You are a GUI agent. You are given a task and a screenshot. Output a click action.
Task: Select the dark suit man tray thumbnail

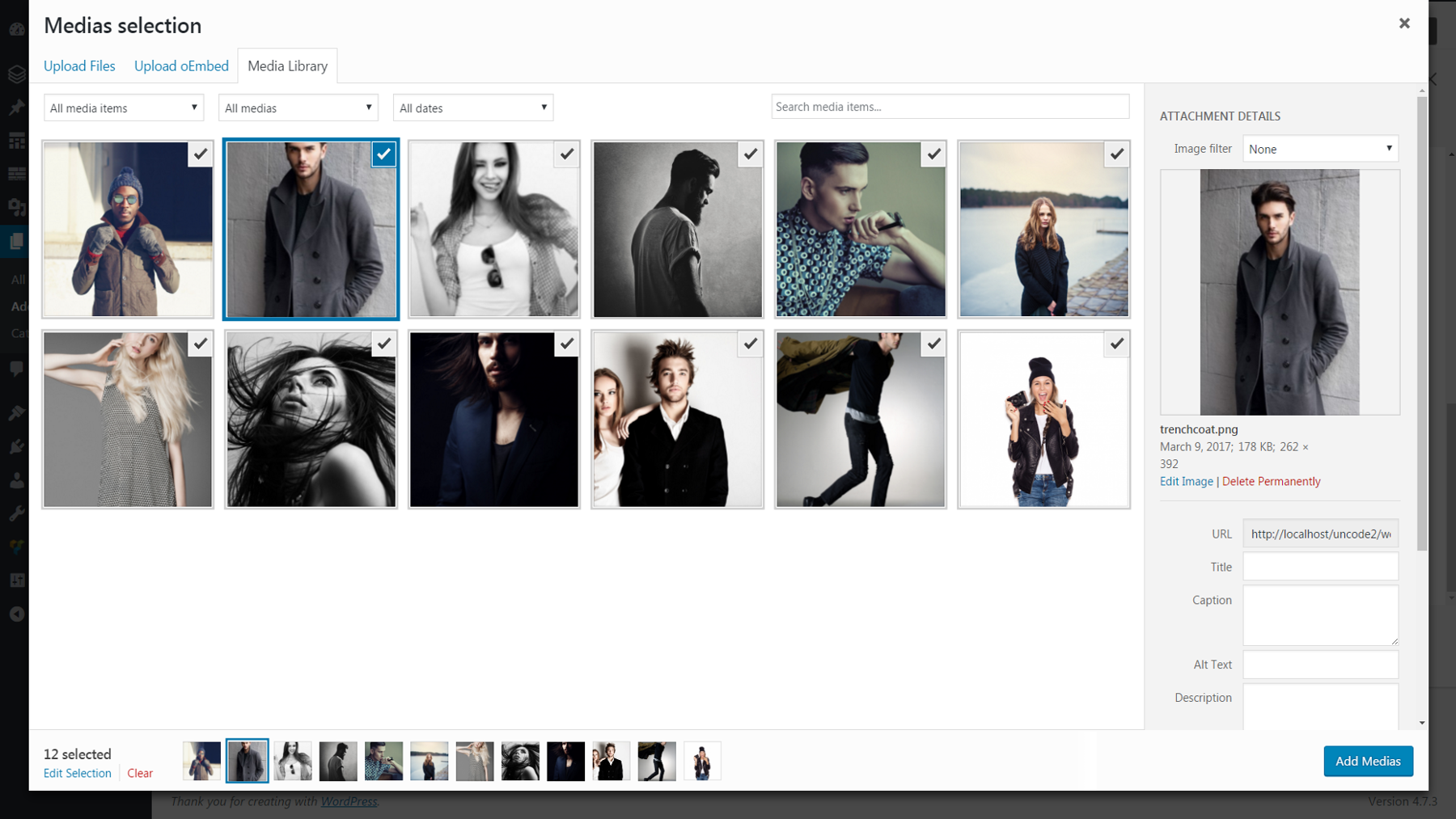565,761
